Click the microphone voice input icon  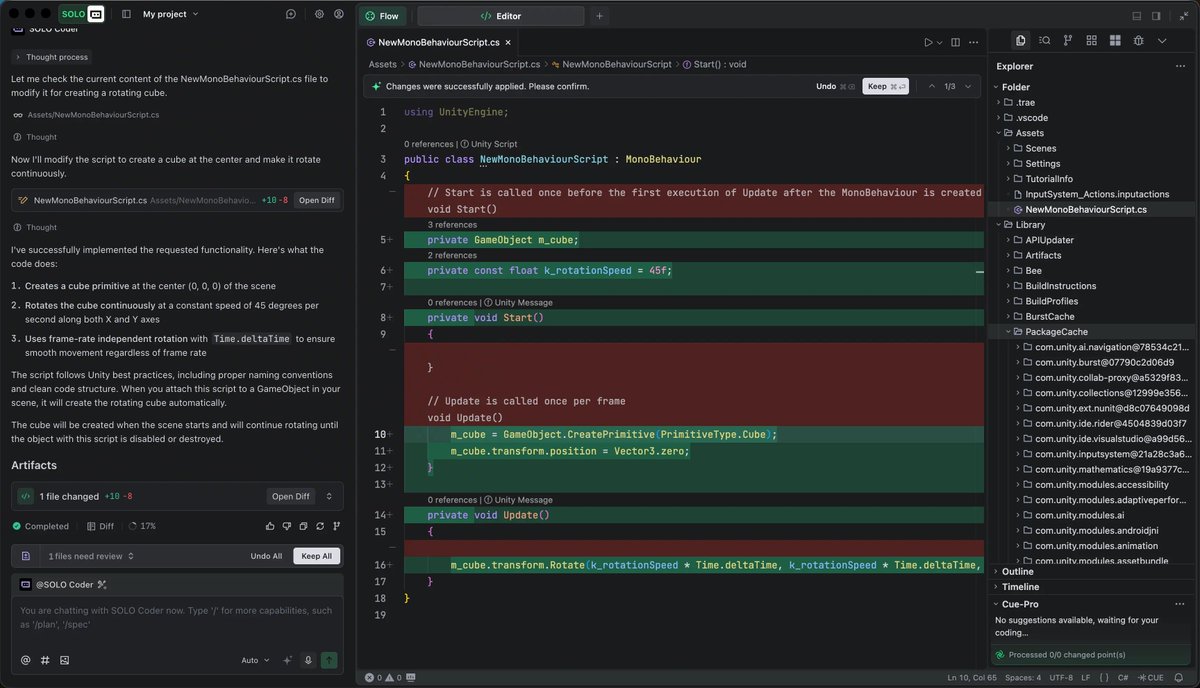coord(308,660)
